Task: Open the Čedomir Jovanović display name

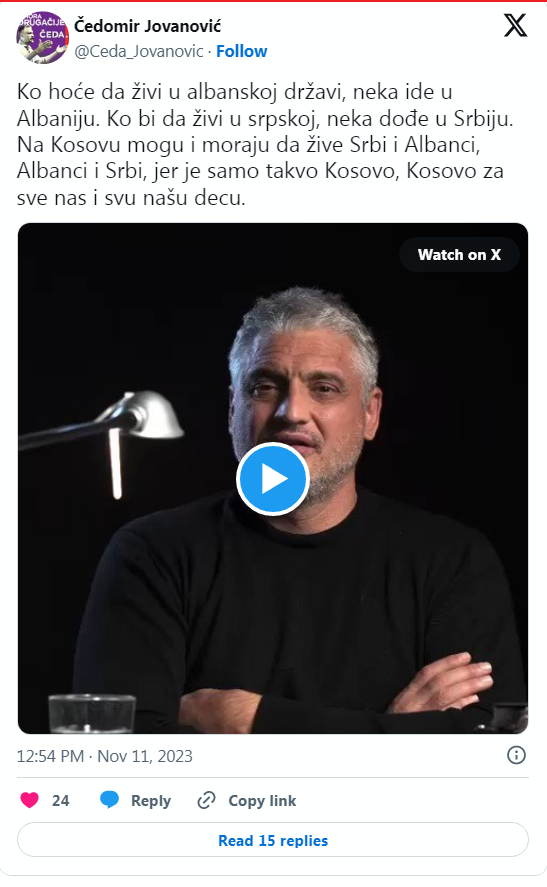Action: click(x=148, y=26)
